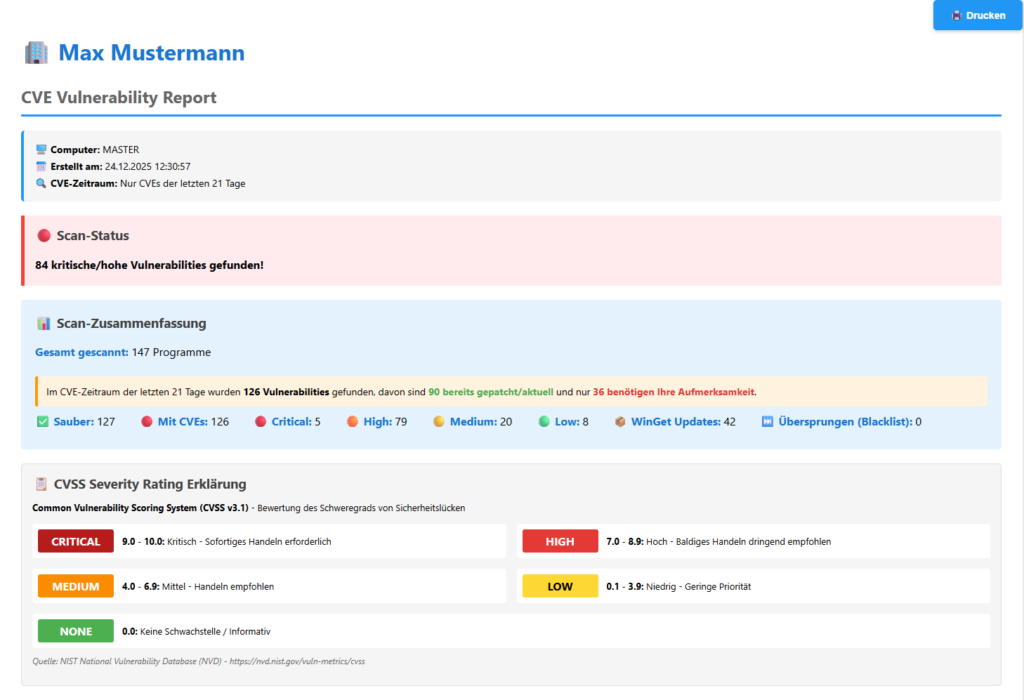The width and height of the screenshot is (1024, 700).
Task: Click the red CRITICAL severity badge
Action: (75, 540)
